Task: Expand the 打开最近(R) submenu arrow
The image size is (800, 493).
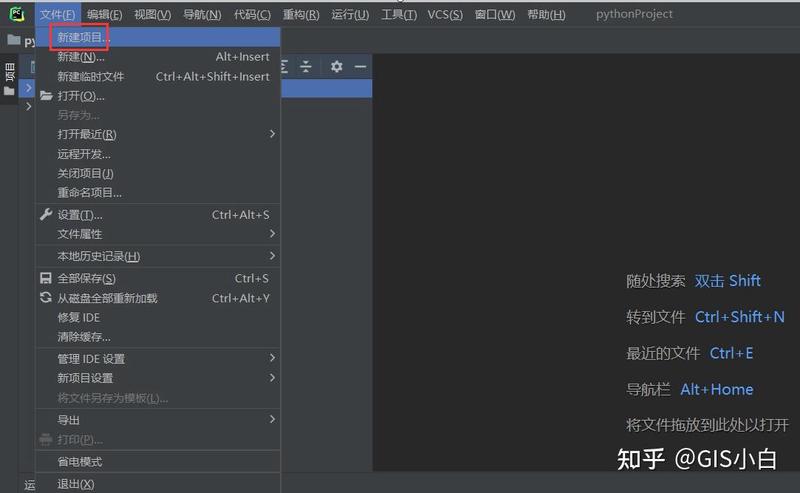Action: (x=272, y=134)
